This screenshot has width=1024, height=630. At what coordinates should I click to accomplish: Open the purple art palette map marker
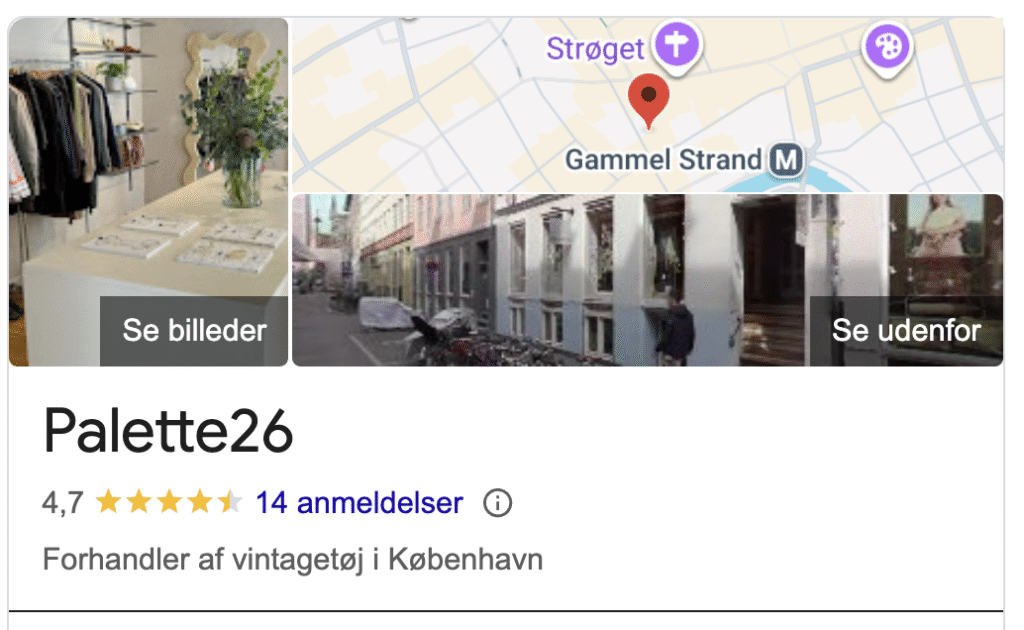887,48
